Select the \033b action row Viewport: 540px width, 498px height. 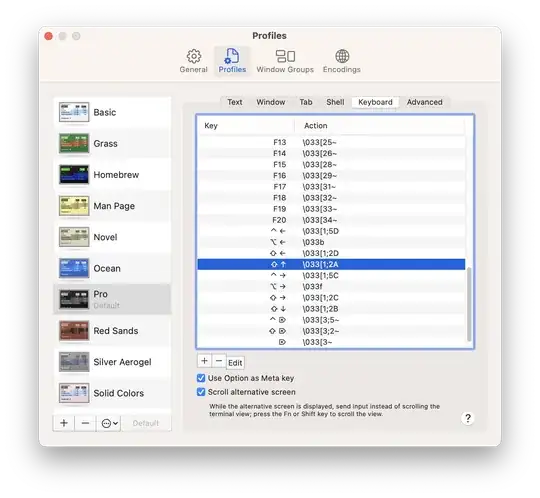(x=331, y=242)
